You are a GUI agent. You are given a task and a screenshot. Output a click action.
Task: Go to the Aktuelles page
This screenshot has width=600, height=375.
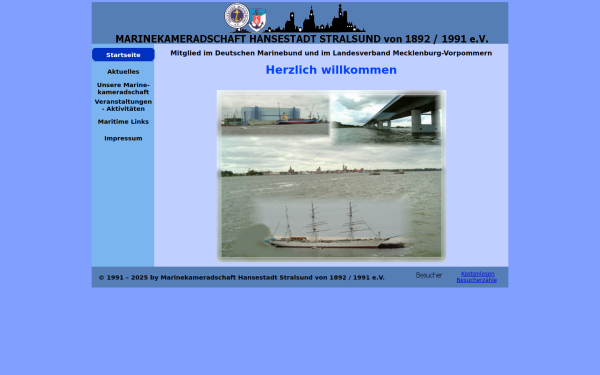click(x=123, y=72)
